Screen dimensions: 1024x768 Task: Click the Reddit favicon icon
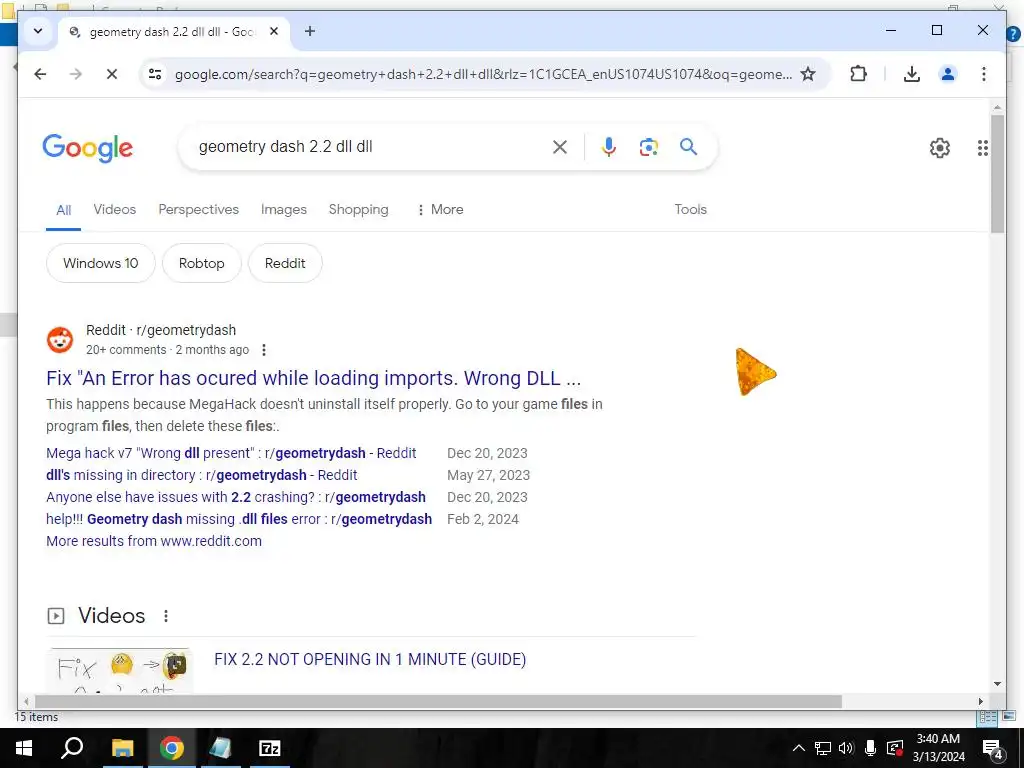pos(60,340)
